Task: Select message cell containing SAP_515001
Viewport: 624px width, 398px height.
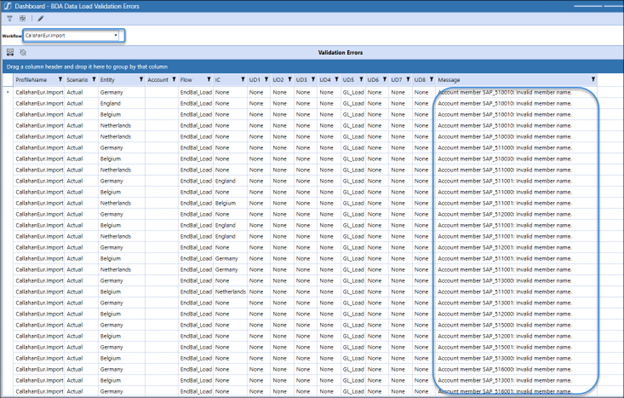Action: click(x=516, y=347)
